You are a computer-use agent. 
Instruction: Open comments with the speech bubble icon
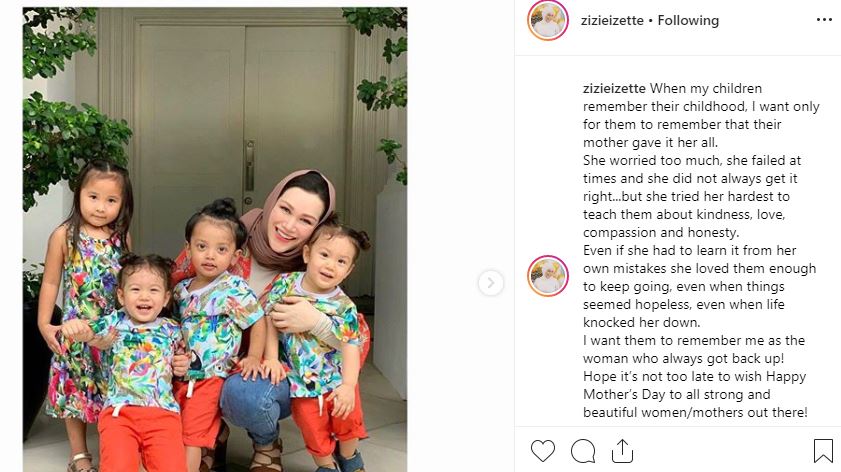tap(583, 451)
